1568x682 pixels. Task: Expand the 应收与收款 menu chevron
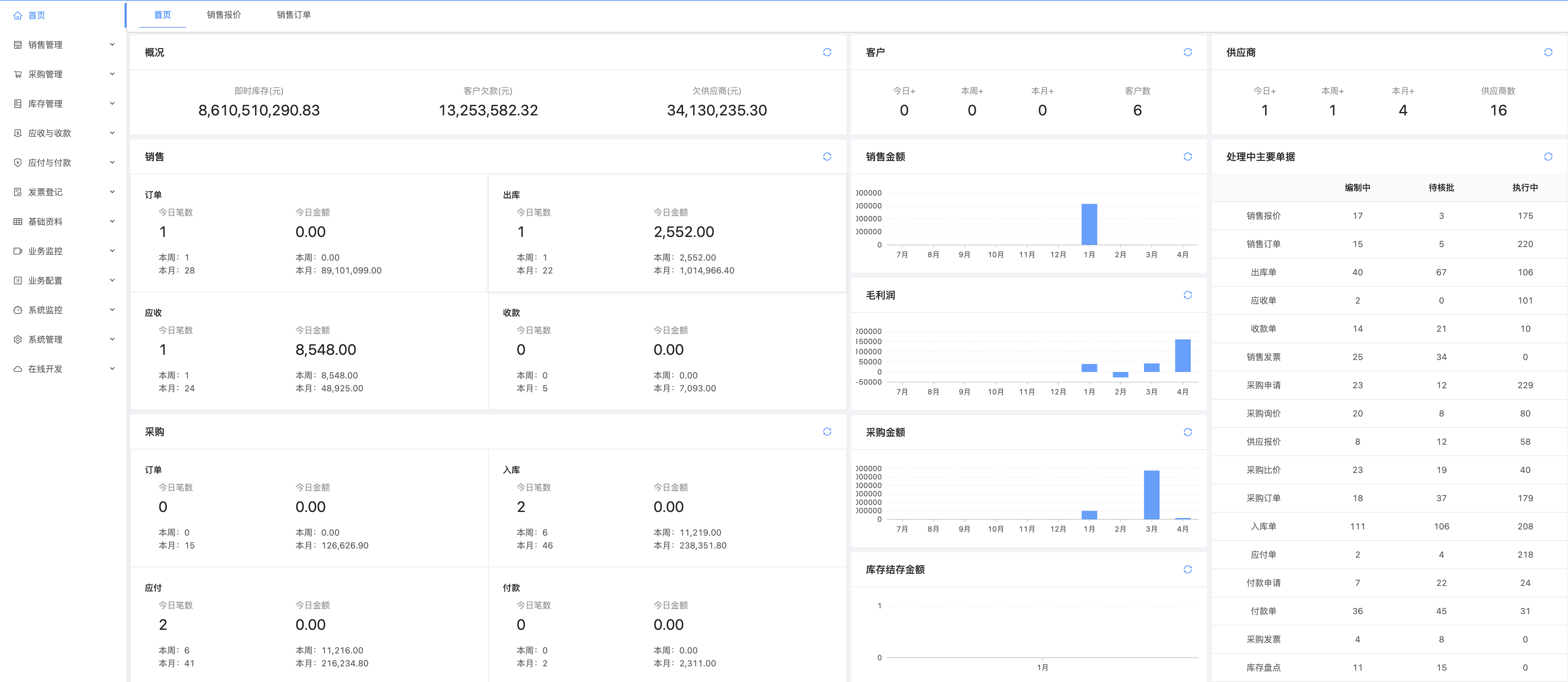112,133
